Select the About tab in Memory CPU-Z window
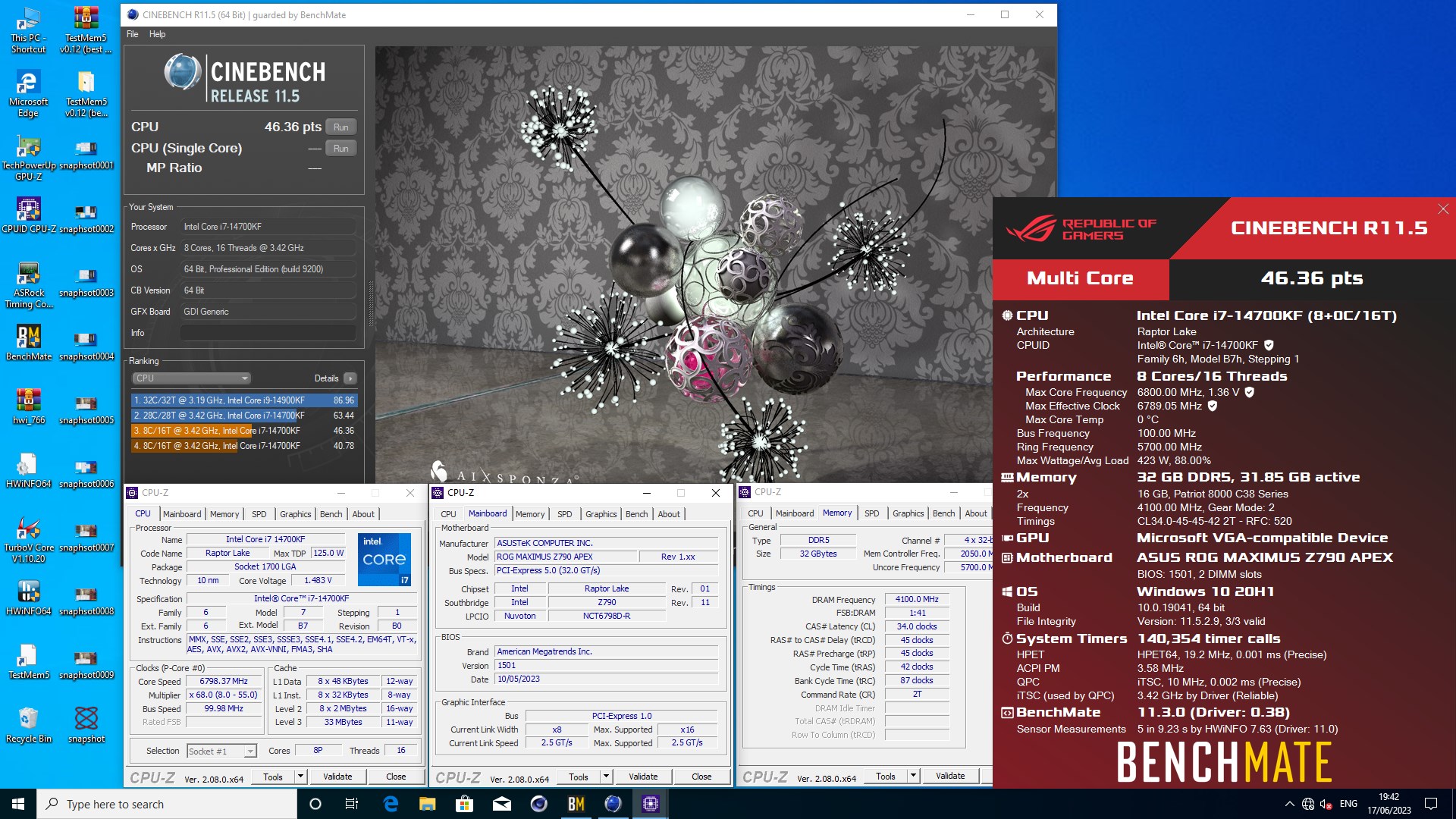The height and width of the screenshot is (819, 1456). (x=975, y=513)
